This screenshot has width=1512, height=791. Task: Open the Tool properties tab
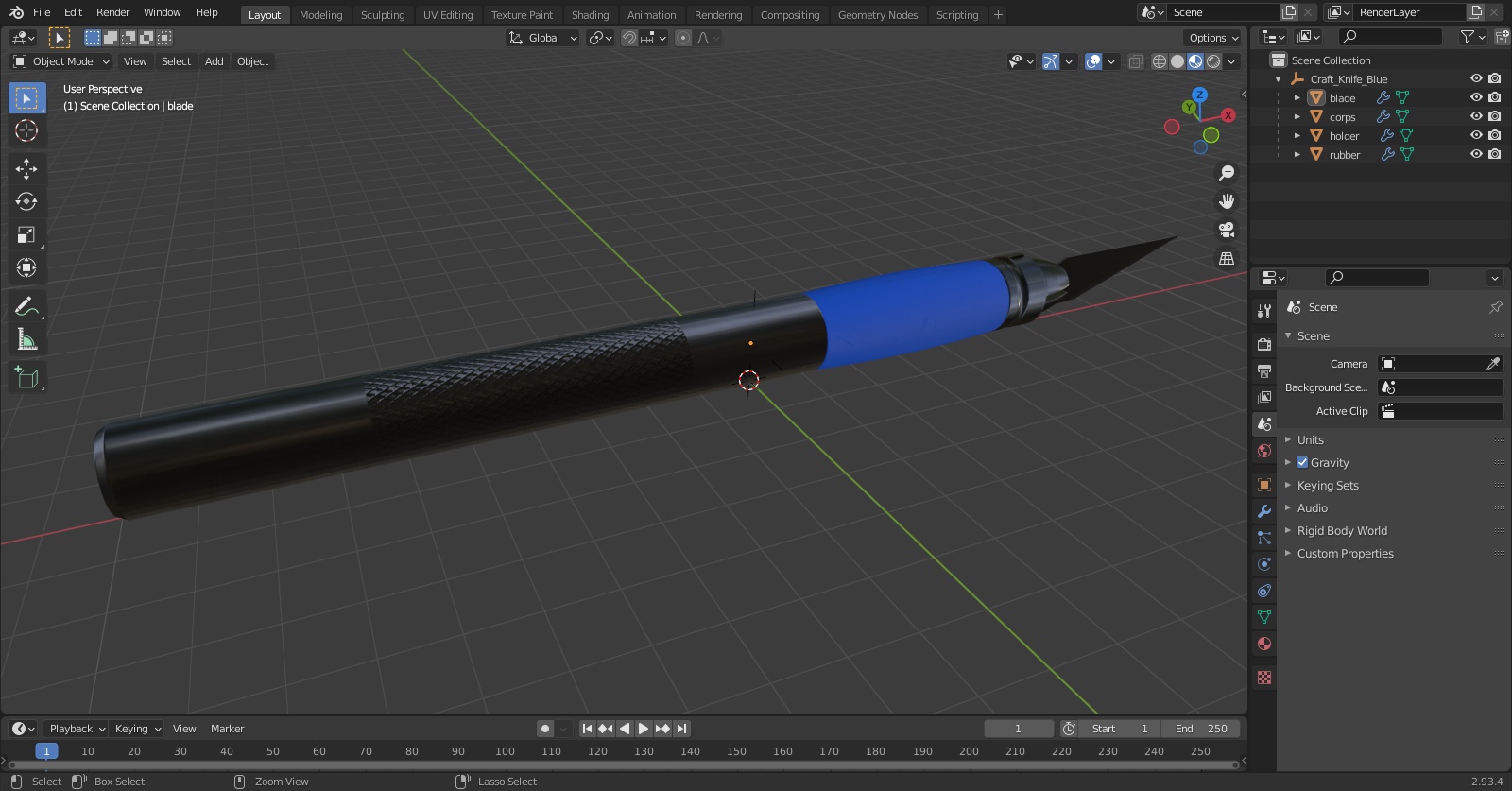(x=1264, y=311)
